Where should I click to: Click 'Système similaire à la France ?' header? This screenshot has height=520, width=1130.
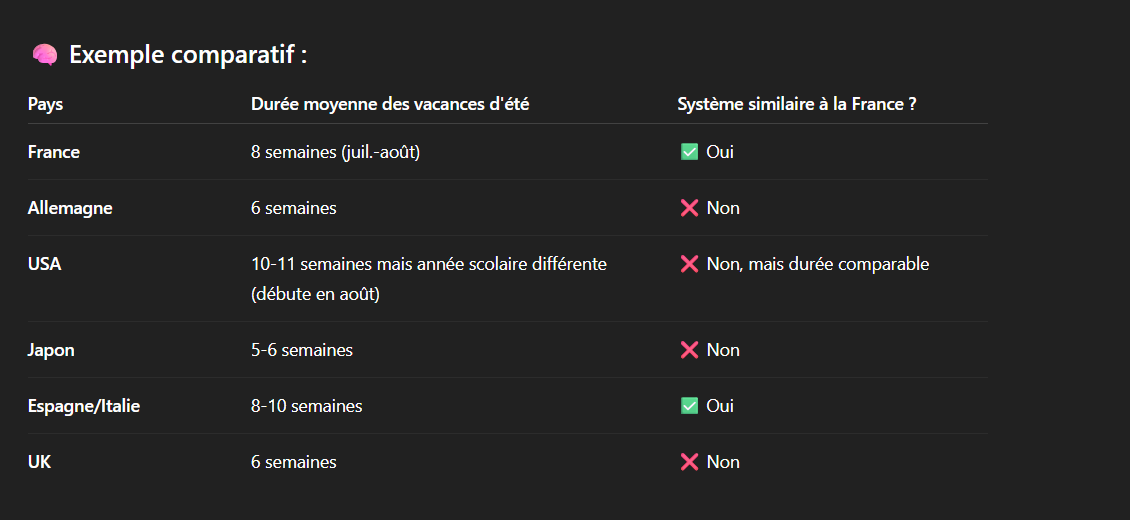[x=797, y=104]
